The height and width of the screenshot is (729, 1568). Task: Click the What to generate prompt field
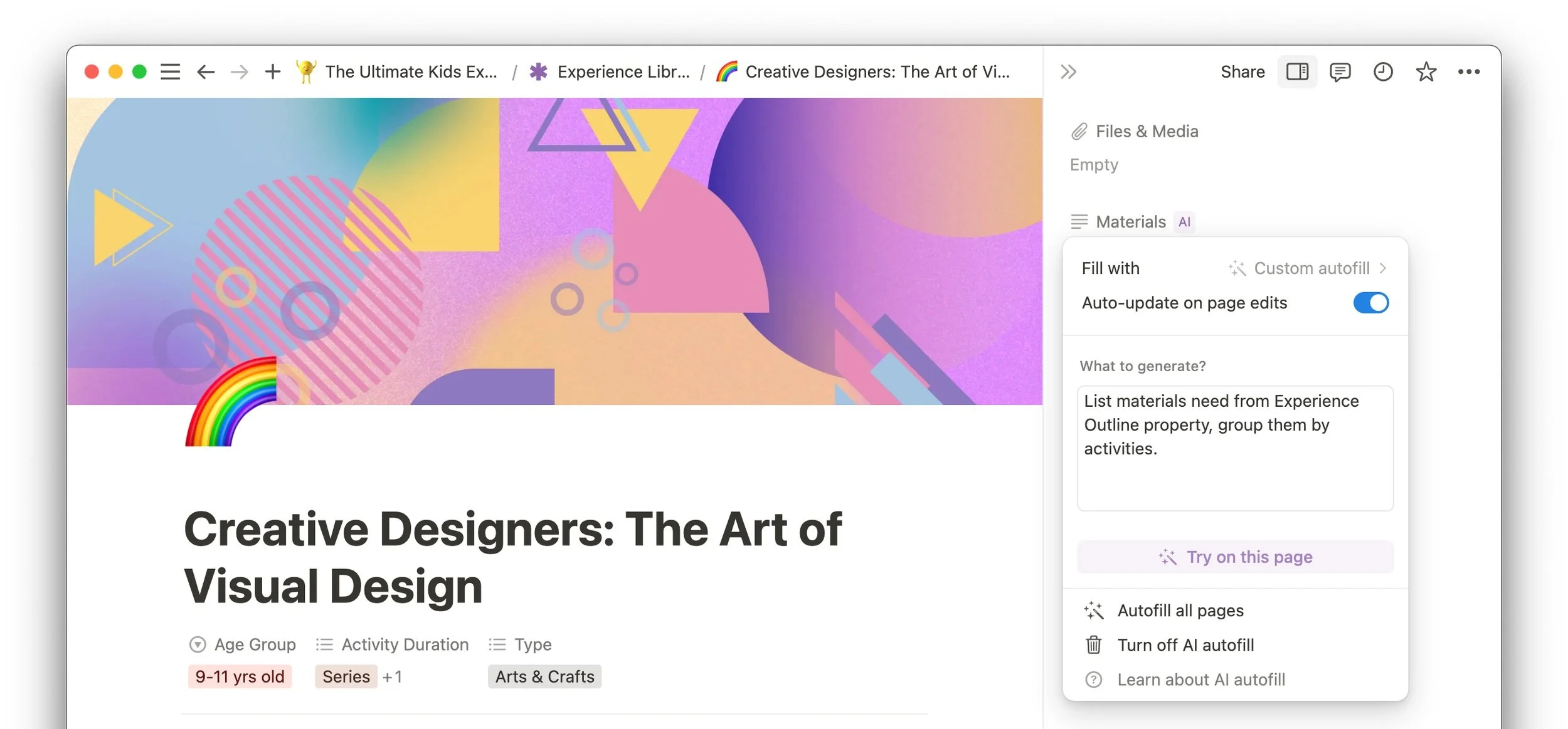1235,448
